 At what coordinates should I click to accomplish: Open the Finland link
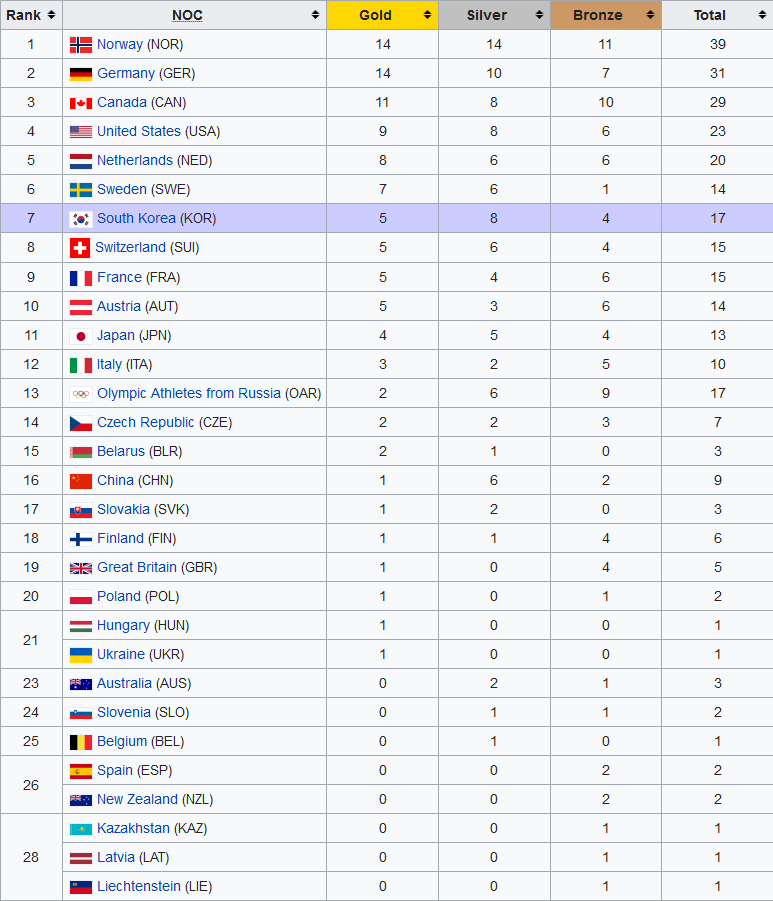pos(120,538)
